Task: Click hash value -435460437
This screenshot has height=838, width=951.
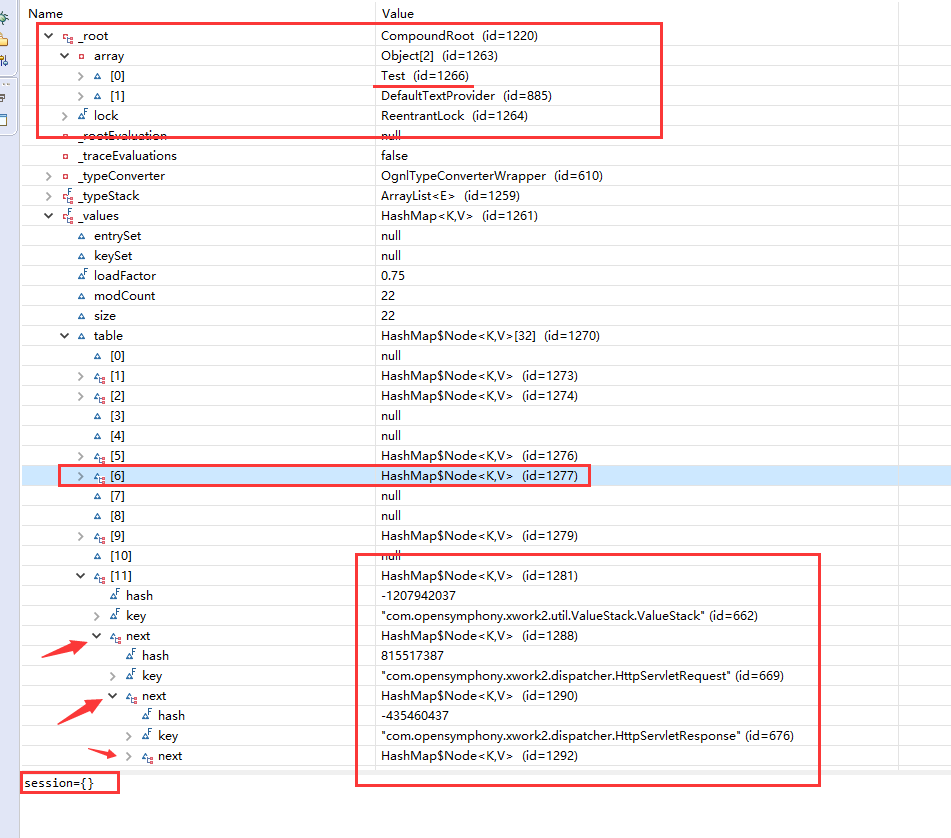Action: pos(415,716)
